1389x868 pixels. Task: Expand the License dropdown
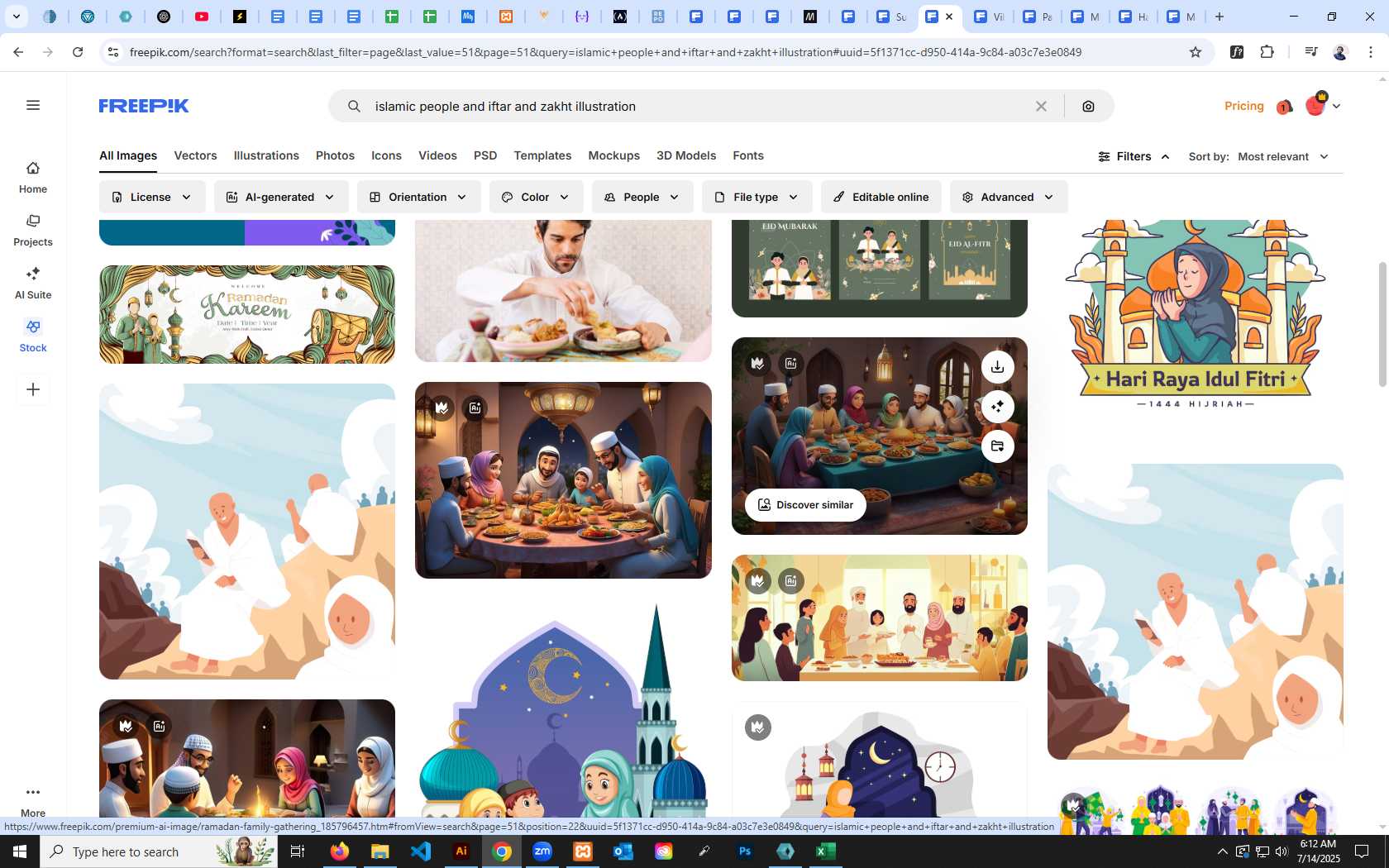152,197
